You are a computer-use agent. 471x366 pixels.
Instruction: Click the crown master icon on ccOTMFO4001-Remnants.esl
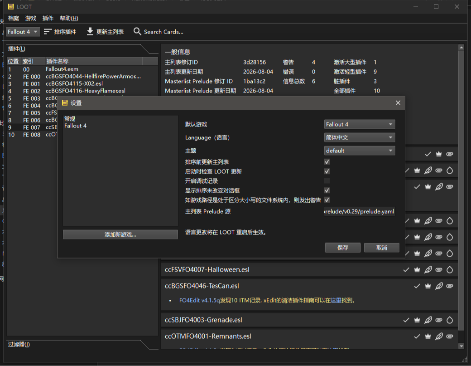tap(428, 336)
